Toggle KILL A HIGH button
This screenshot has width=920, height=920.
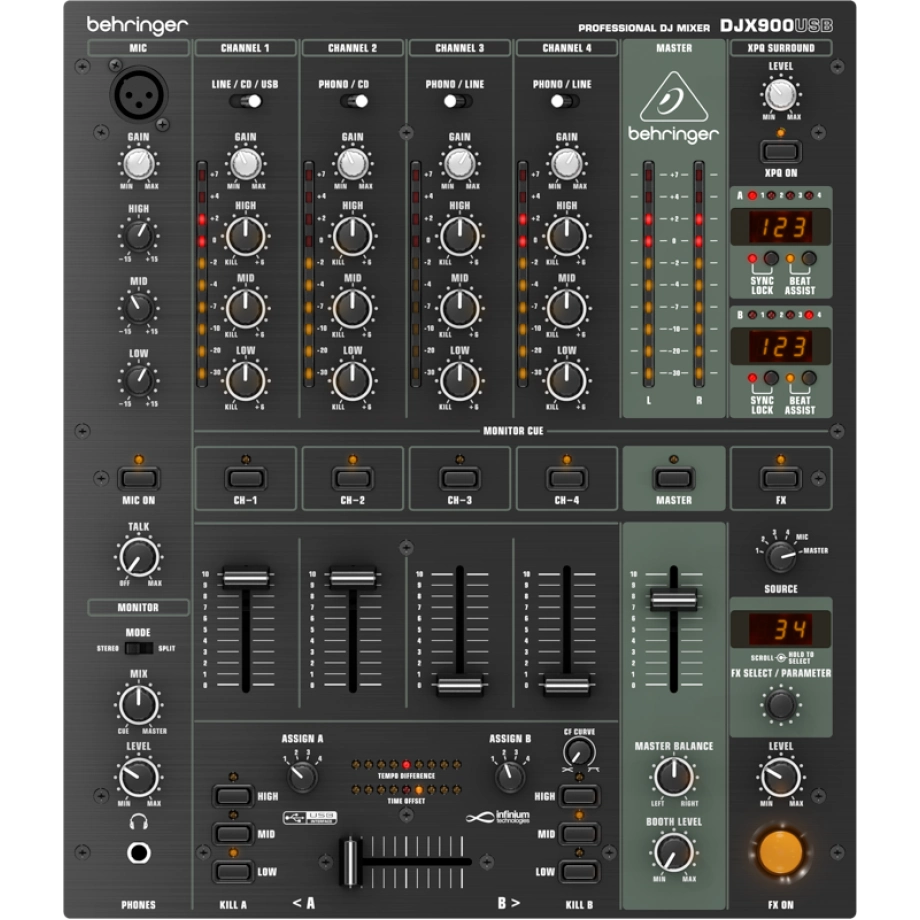click(x=233, y=796)
